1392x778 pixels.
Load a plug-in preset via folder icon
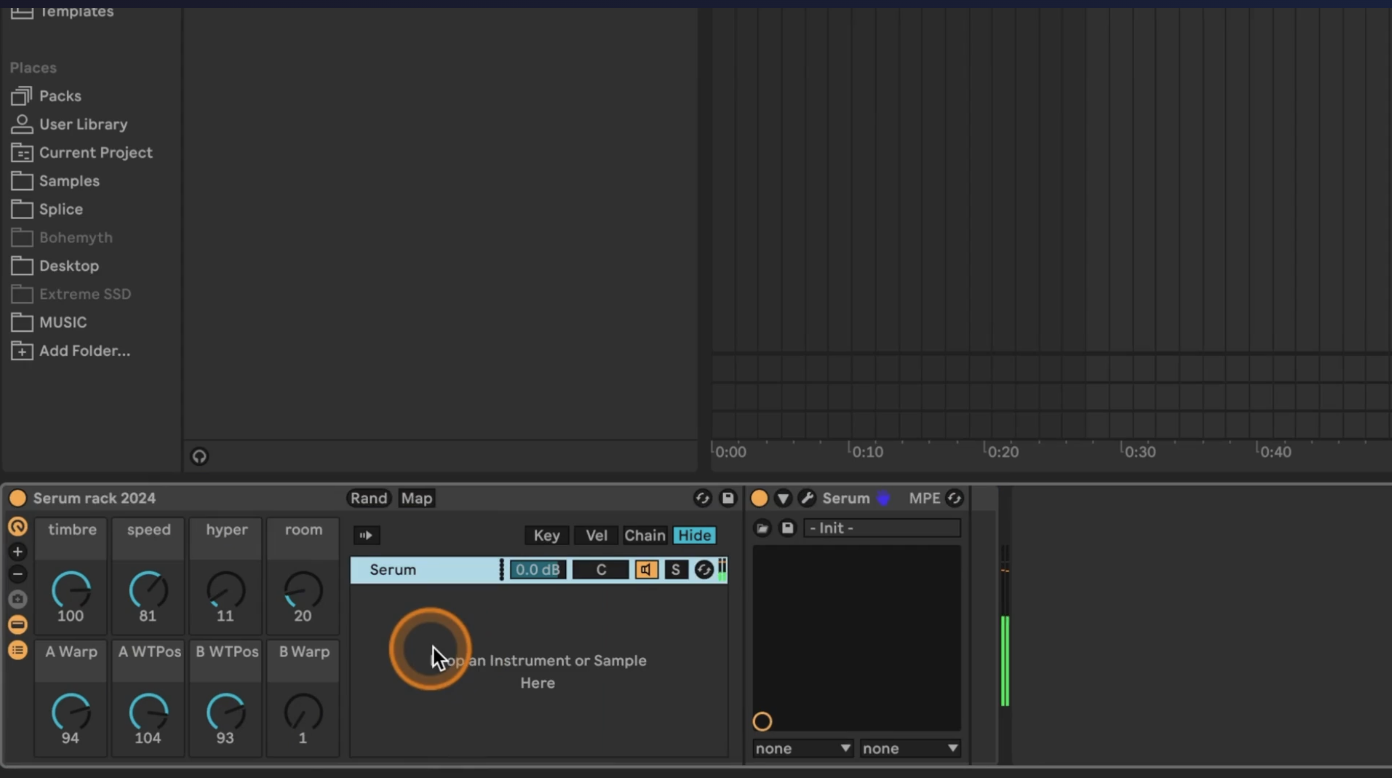pyautogui.click(x=762, y=528)
